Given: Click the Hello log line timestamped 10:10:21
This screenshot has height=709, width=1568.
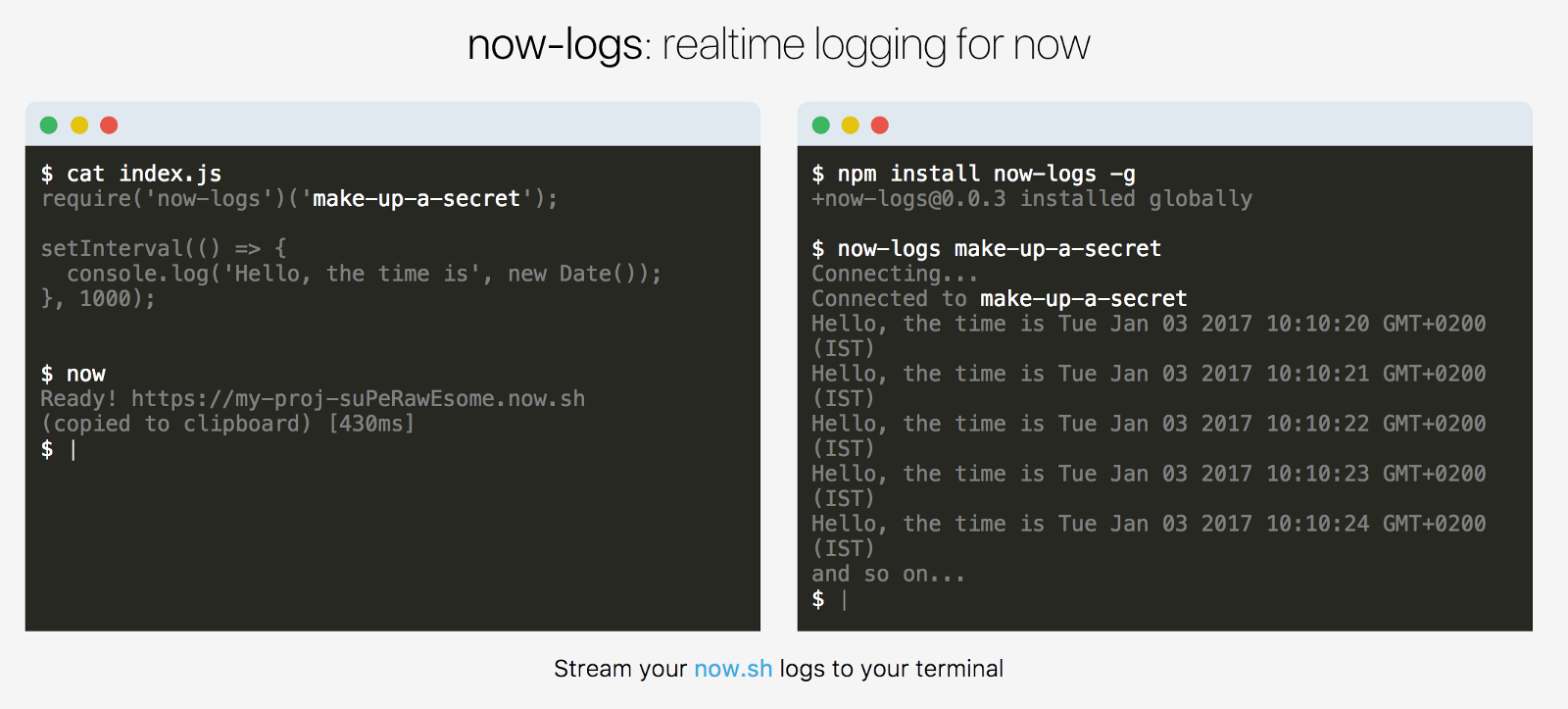Looking at the screenshot, I should coord(1149,386).
